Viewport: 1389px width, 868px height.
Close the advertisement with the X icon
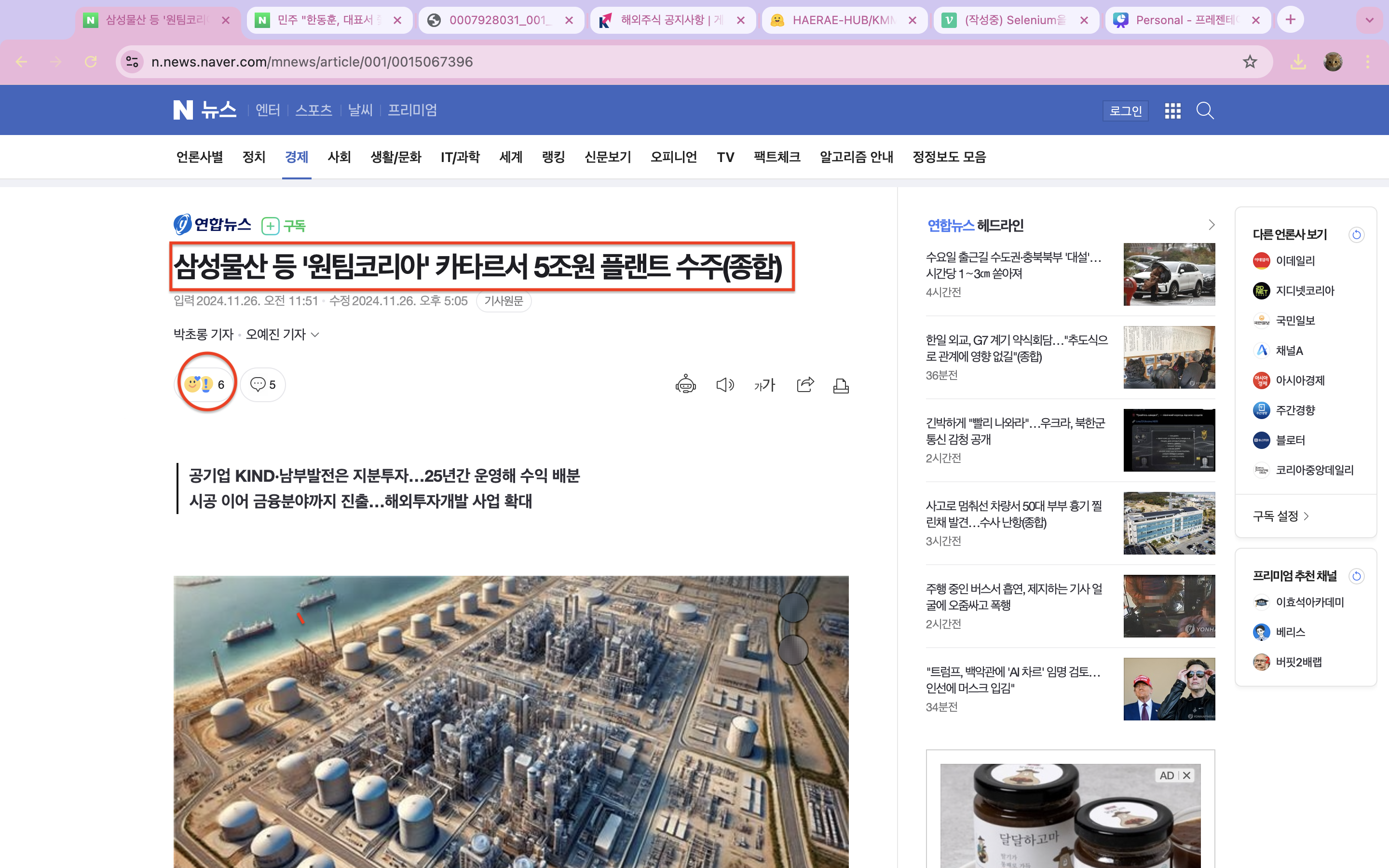coord(1186,775)
